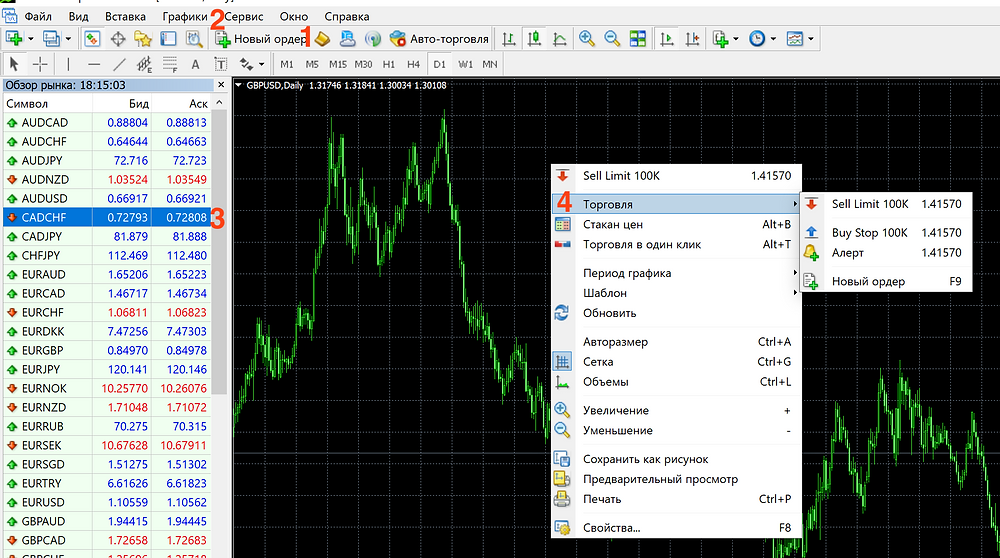Click the clock Periods icon

click(x=757, y=39)
